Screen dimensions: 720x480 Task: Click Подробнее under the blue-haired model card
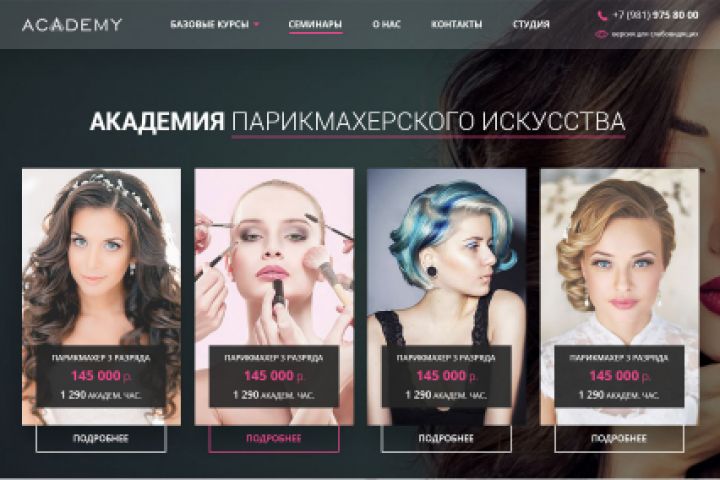pyautogui.click(x=446, y=439)
